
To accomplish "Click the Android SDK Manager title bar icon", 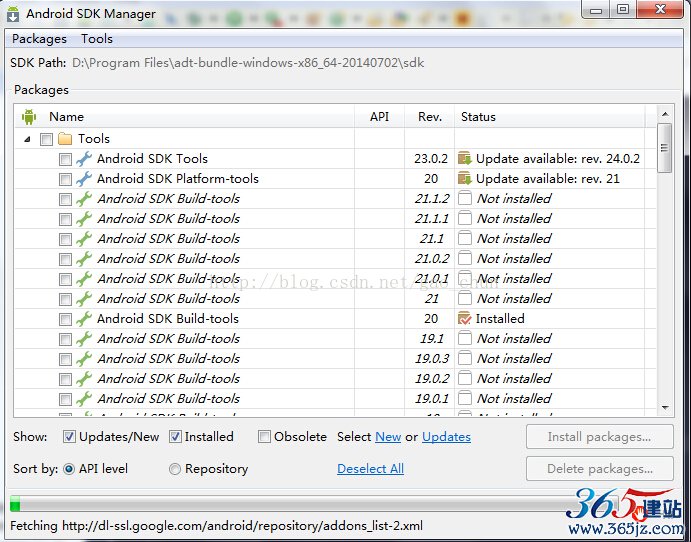I will point(13,14).
